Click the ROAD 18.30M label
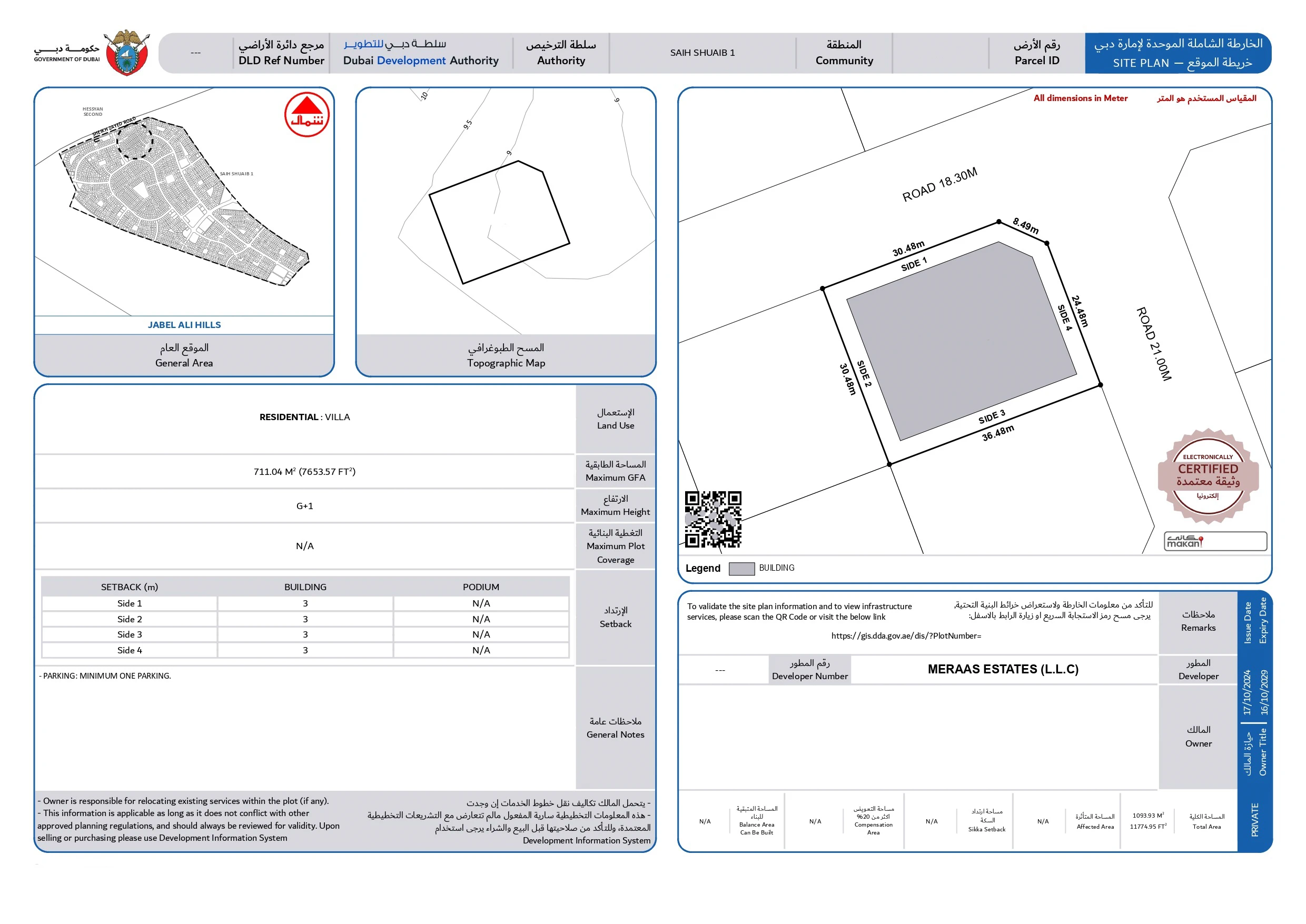The image size is (1306, 924). pos(939,184)
